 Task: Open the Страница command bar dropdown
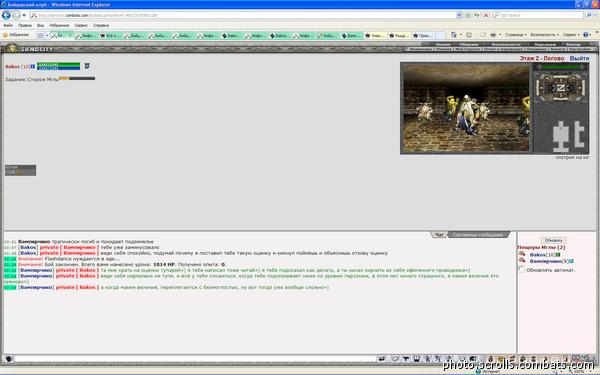pyautogui.click(x=515, y=35)
